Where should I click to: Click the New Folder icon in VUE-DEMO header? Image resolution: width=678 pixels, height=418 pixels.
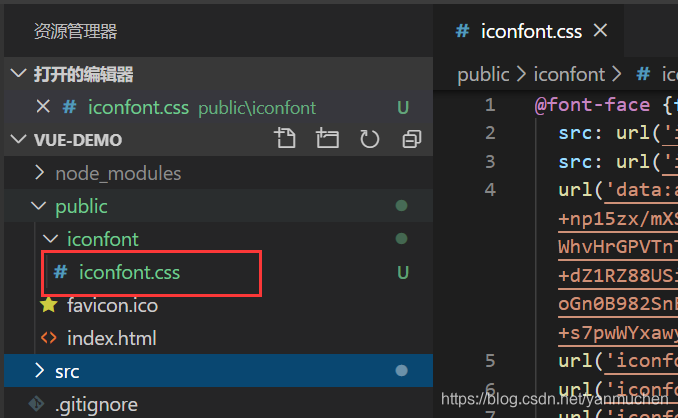coord(327,138)
